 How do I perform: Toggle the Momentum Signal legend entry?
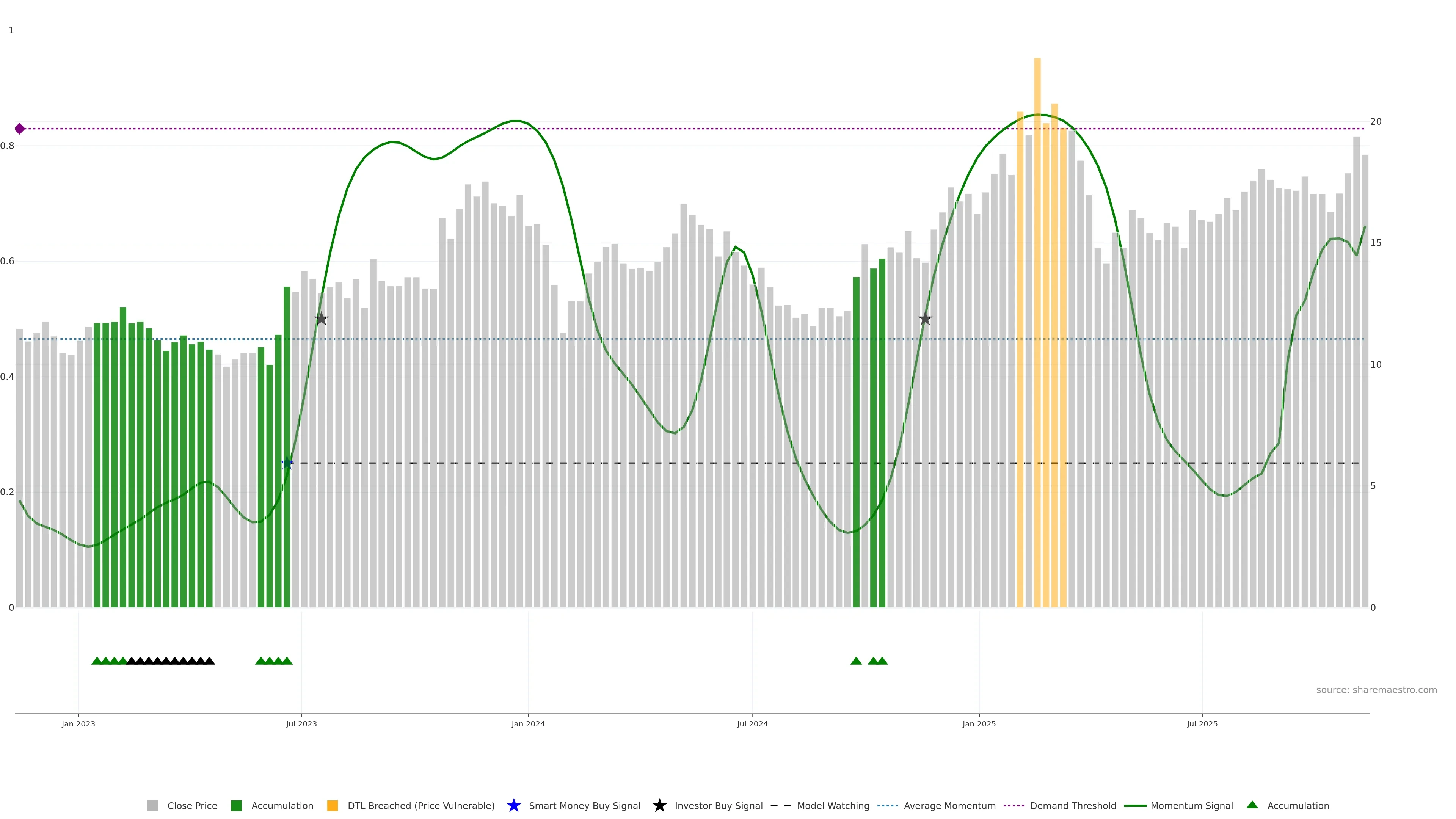(x=1191, y=805)
